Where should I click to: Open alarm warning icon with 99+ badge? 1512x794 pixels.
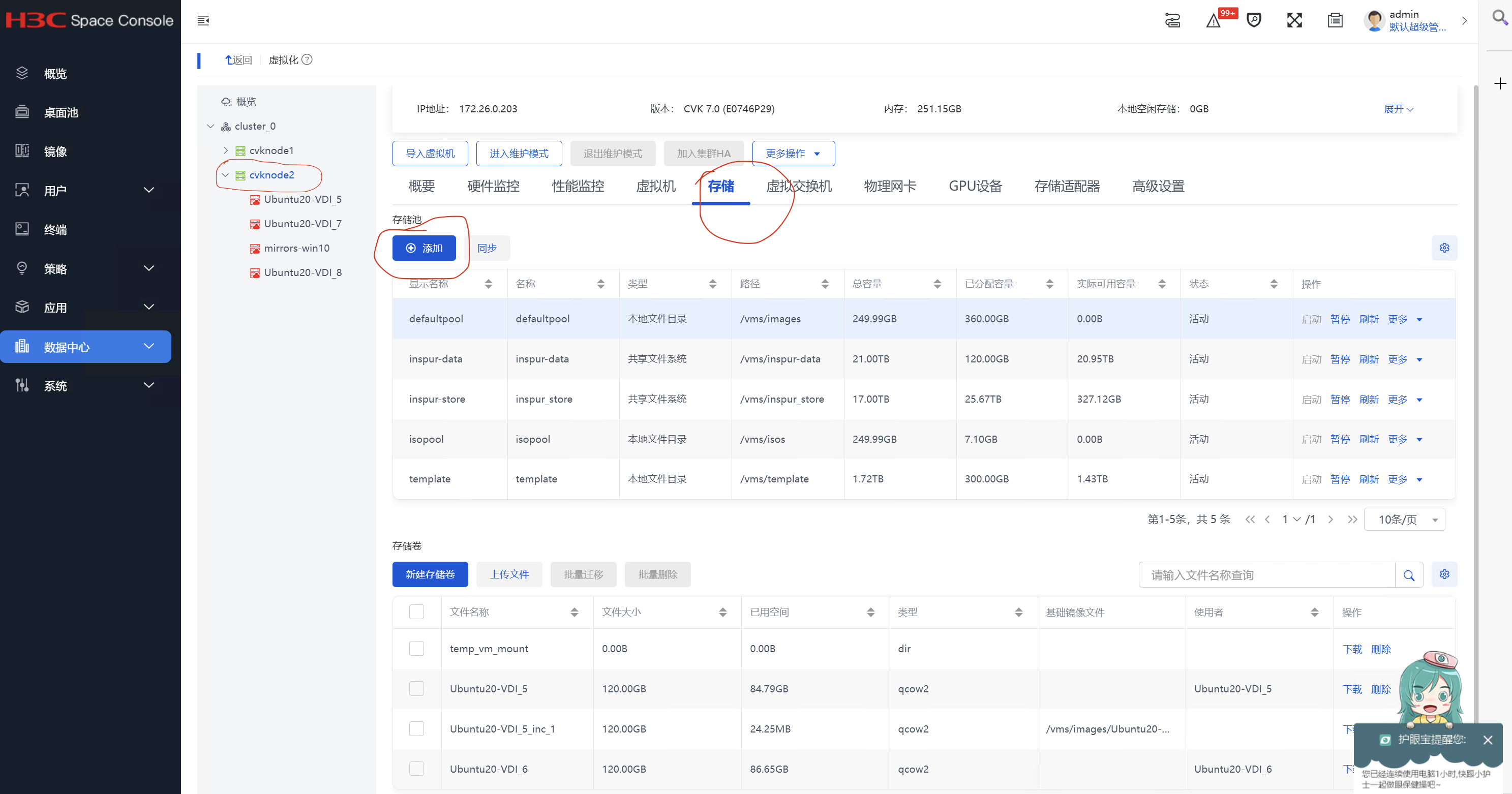1213,21
